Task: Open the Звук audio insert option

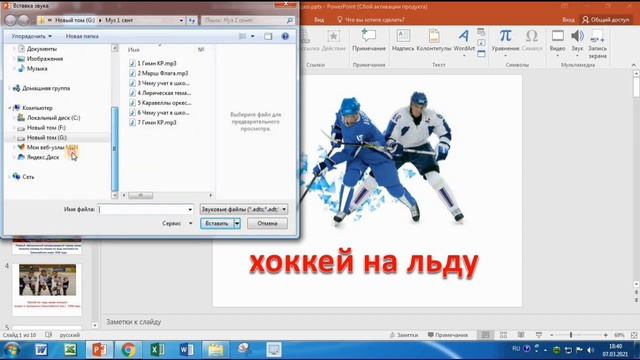Action: (577, 42)
